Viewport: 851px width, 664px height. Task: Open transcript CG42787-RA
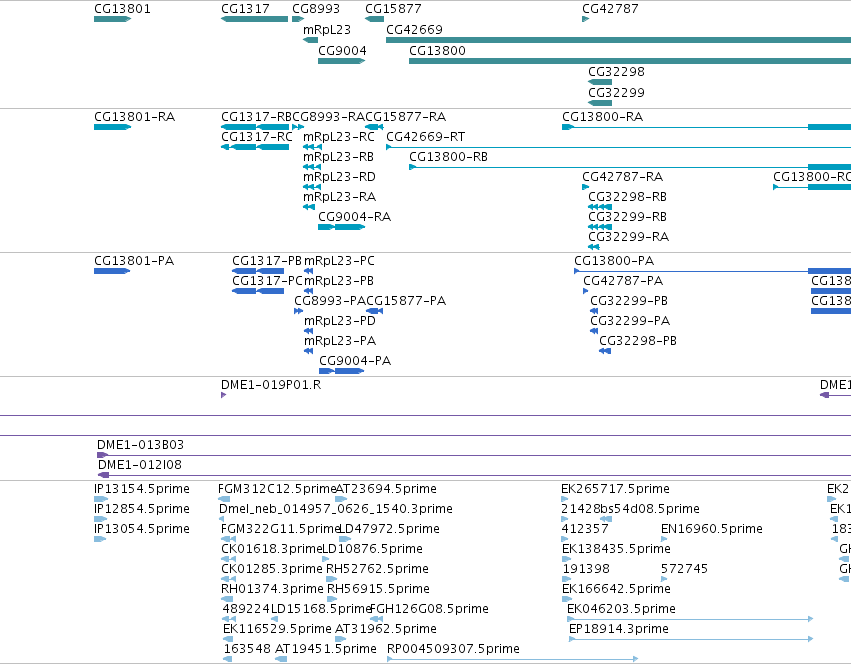pos(623,177)
